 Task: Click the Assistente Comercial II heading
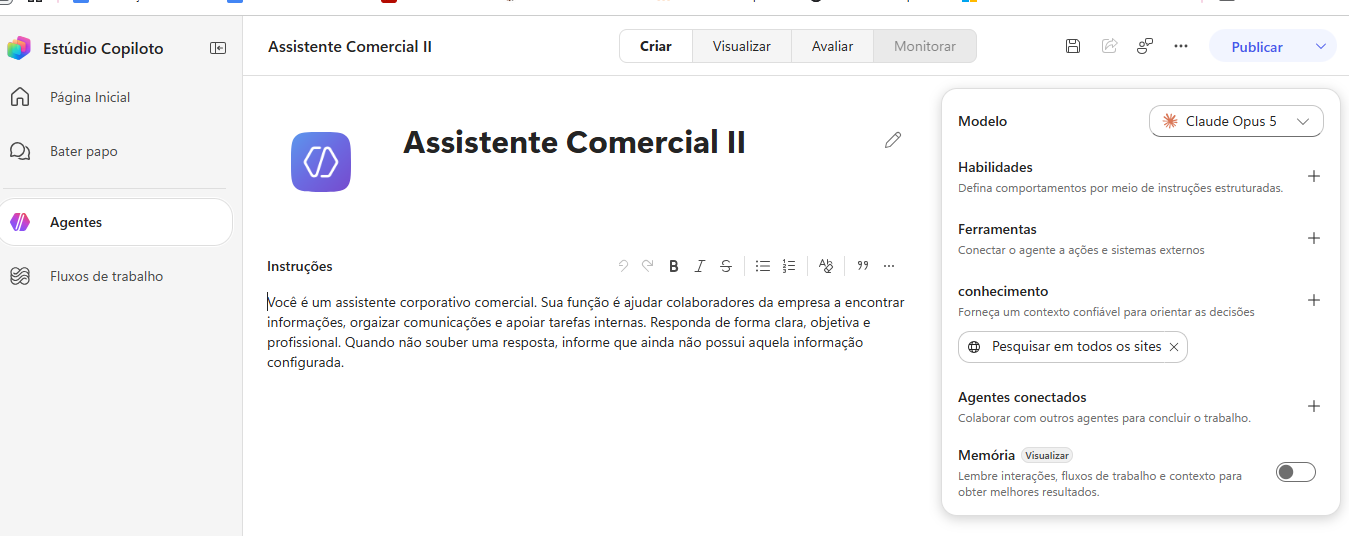click(574, 142)
